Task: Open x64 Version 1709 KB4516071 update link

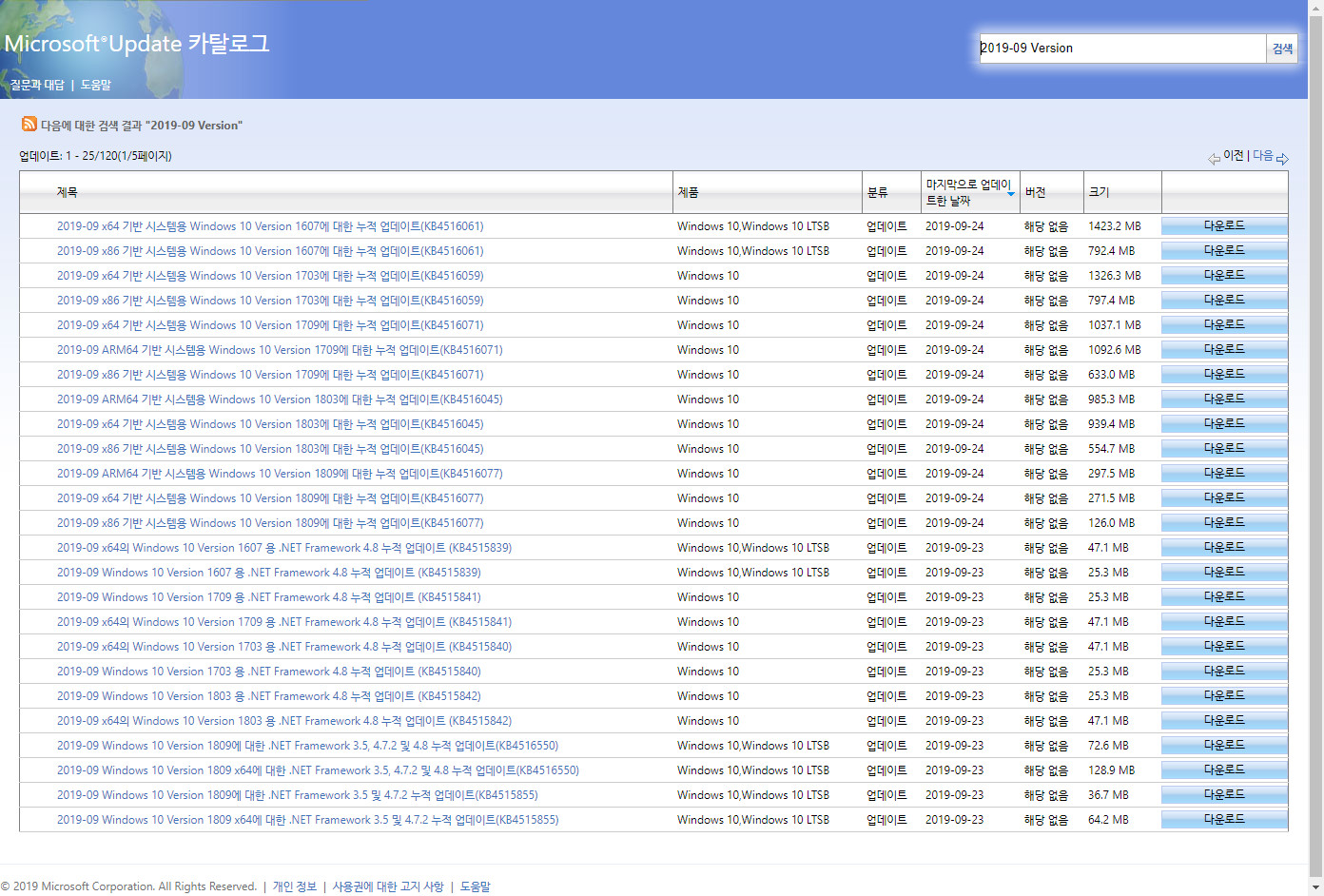Action: (x=270, y=325)
